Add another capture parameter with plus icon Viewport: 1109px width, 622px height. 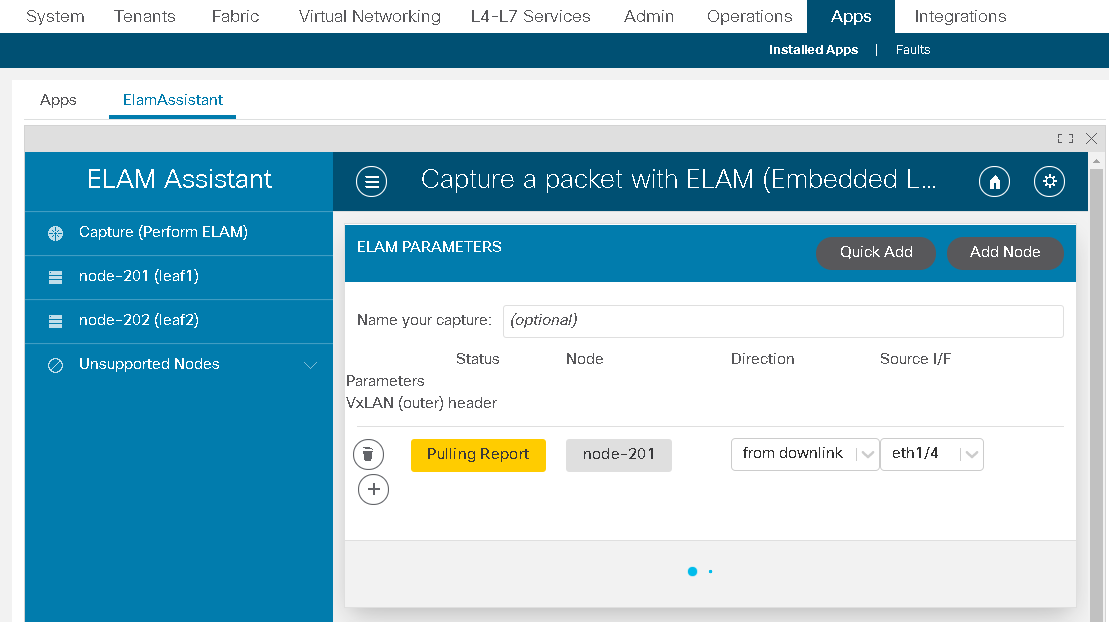click(373, 490)
